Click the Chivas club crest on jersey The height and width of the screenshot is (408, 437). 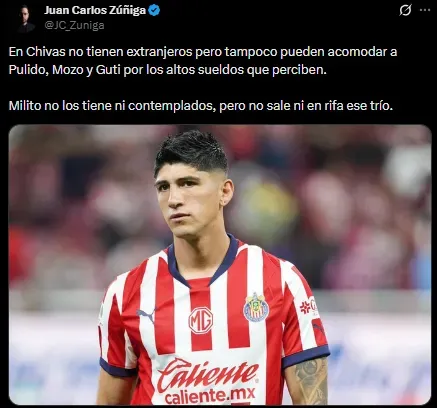pyautogui.click(x=256, y=307)
